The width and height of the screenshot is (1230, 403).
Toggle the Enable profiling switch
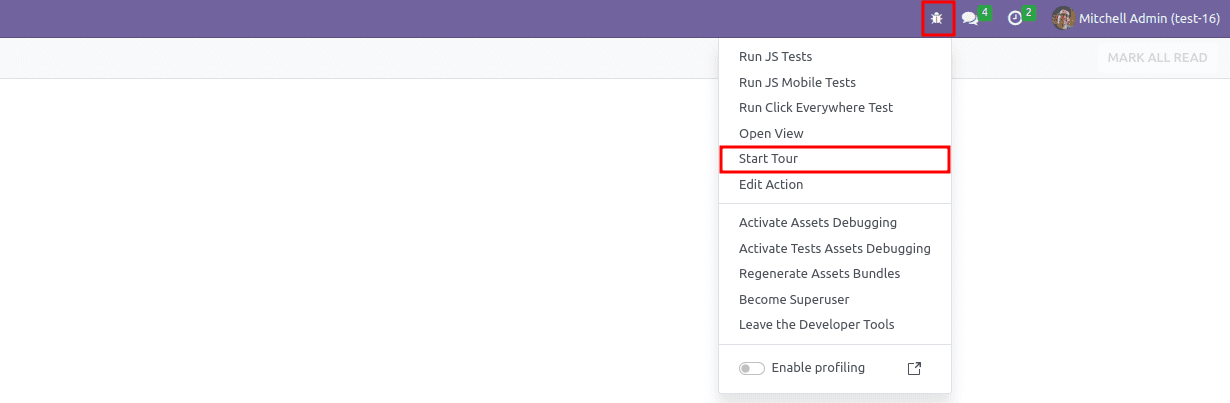pyautogui.click(x=752, y=368)
